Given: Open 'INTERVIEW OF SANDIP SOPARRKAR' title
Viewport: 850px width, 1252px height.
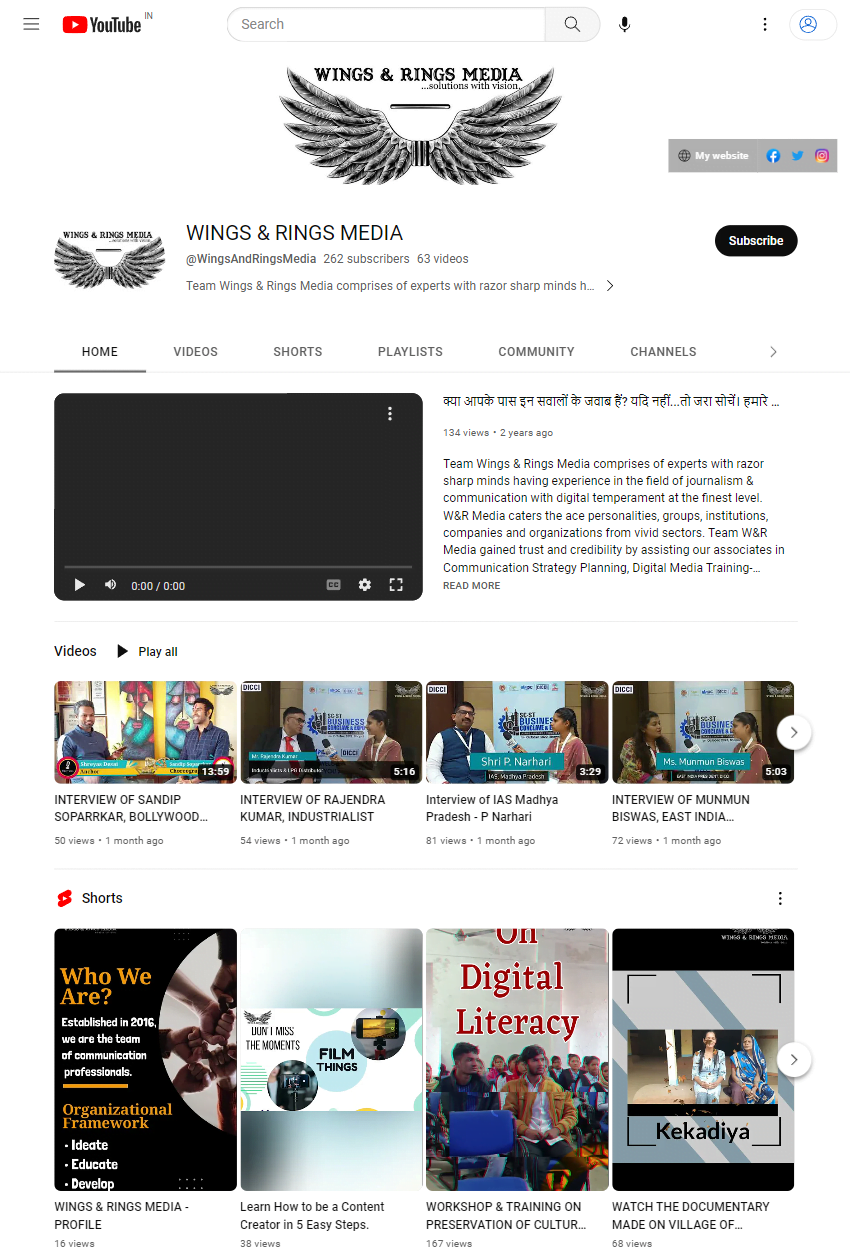Looking at the screenshot, I should pyautogui.click(x=132, y=808).
